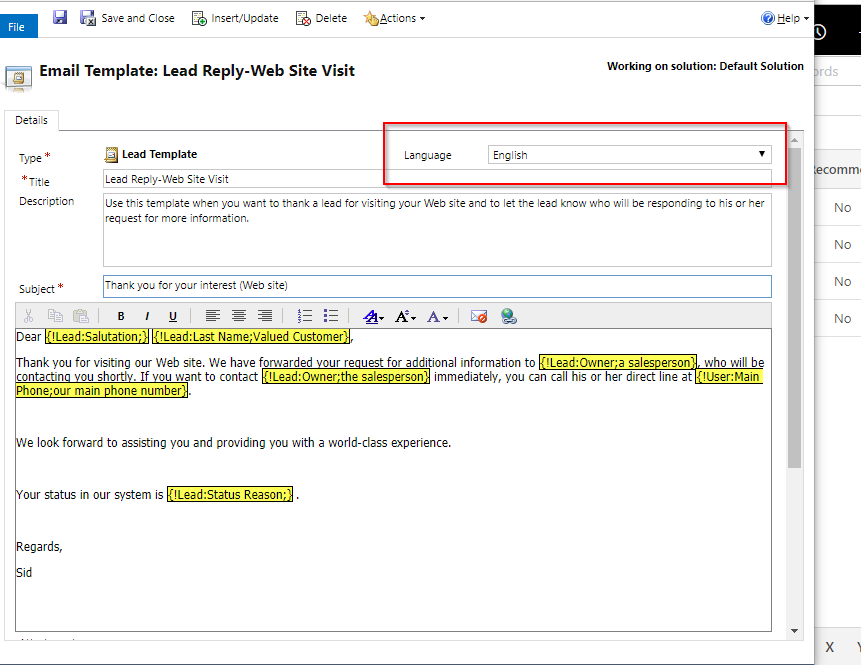Select the Cut icon in the editor toolbar

point(28,316)
